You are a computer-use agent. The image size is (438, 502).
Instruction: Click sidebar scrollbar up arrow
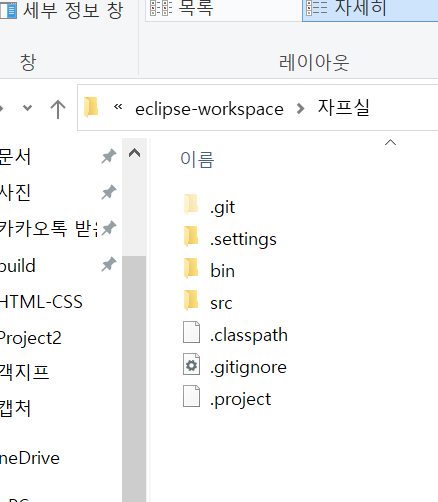point(134,153)
